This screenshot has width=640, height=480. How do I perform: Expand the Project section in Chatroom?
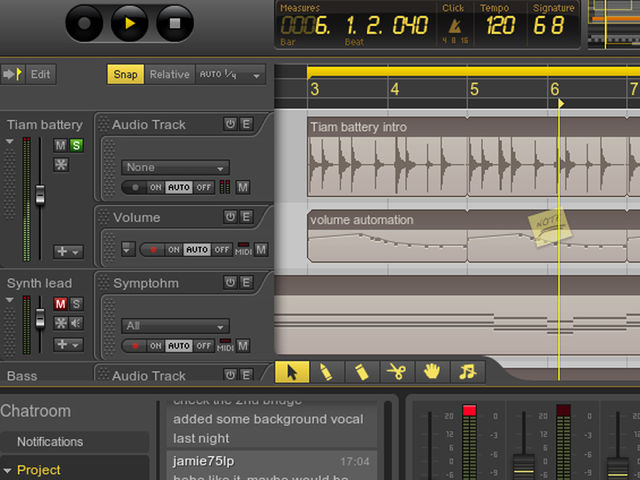[x=7, y=471]
